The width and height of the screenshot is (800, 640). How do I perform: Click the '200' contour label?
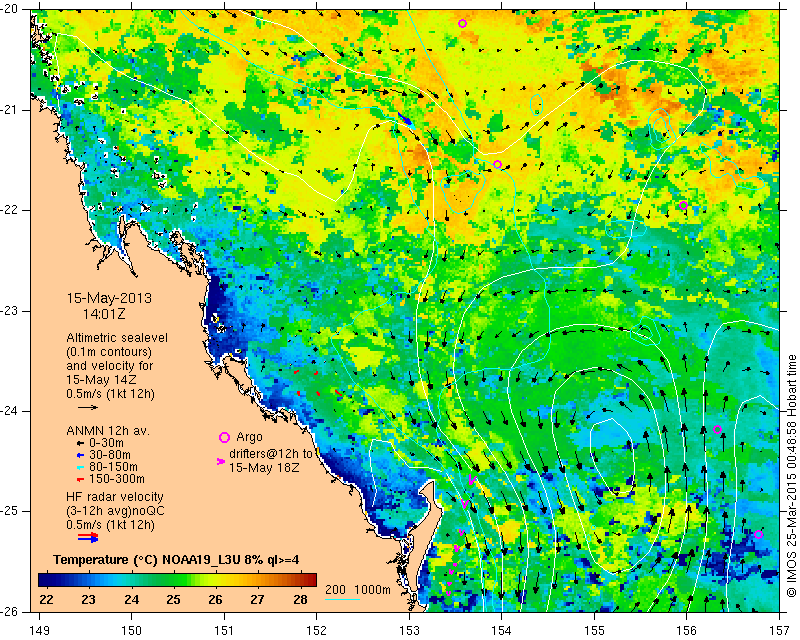[x=335, y=590]
